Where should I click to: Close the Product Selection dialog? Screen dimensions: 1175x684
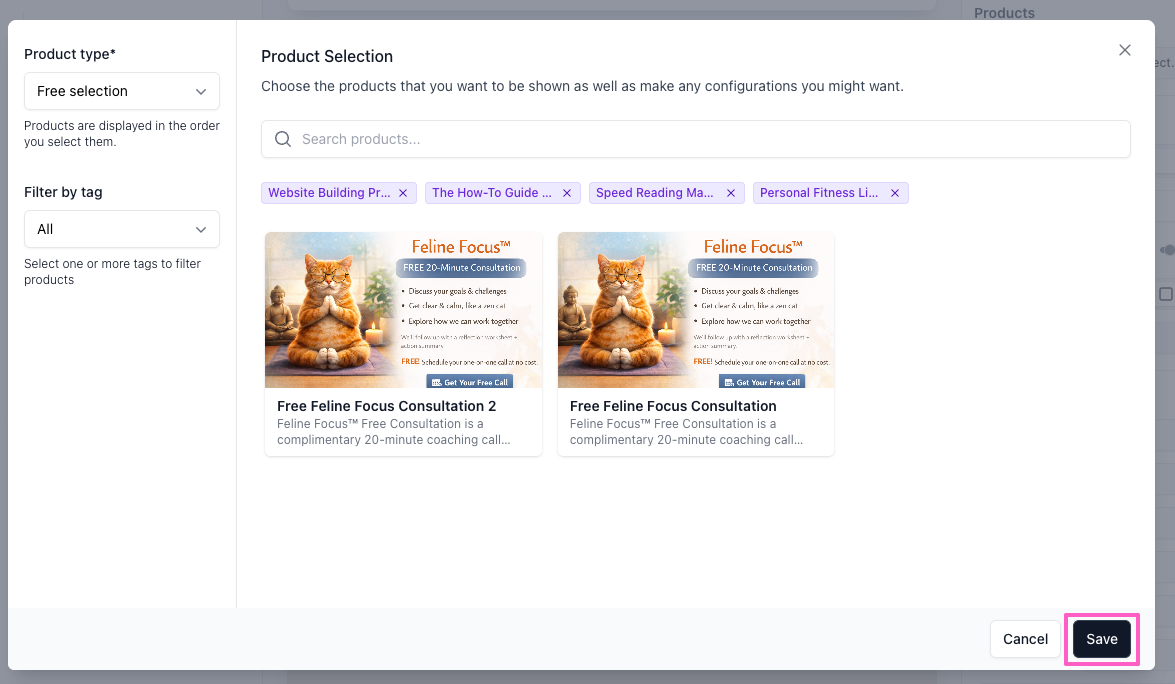(1125, 50)
